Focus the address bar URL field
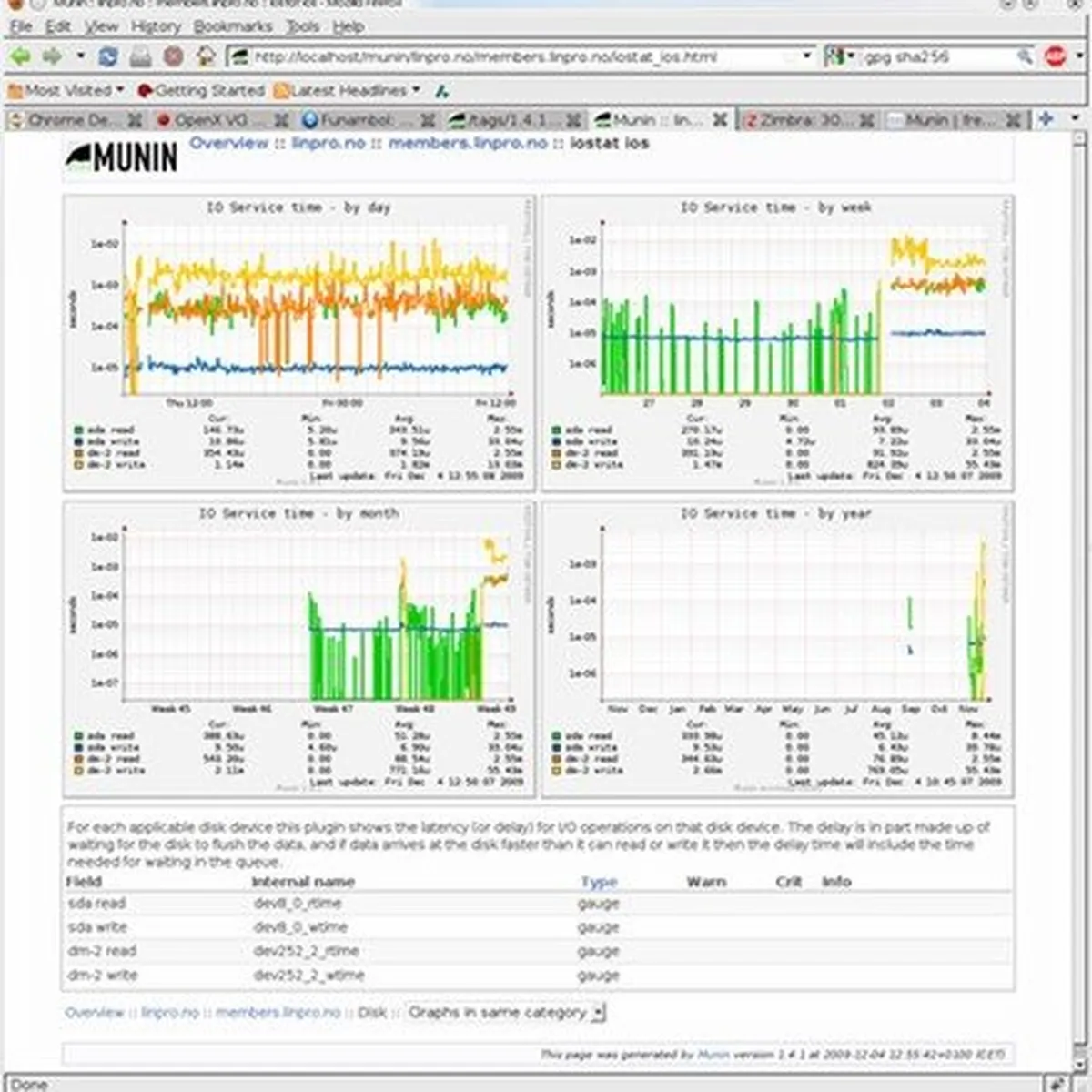The image size is (1092, 1092). [521, 56]
